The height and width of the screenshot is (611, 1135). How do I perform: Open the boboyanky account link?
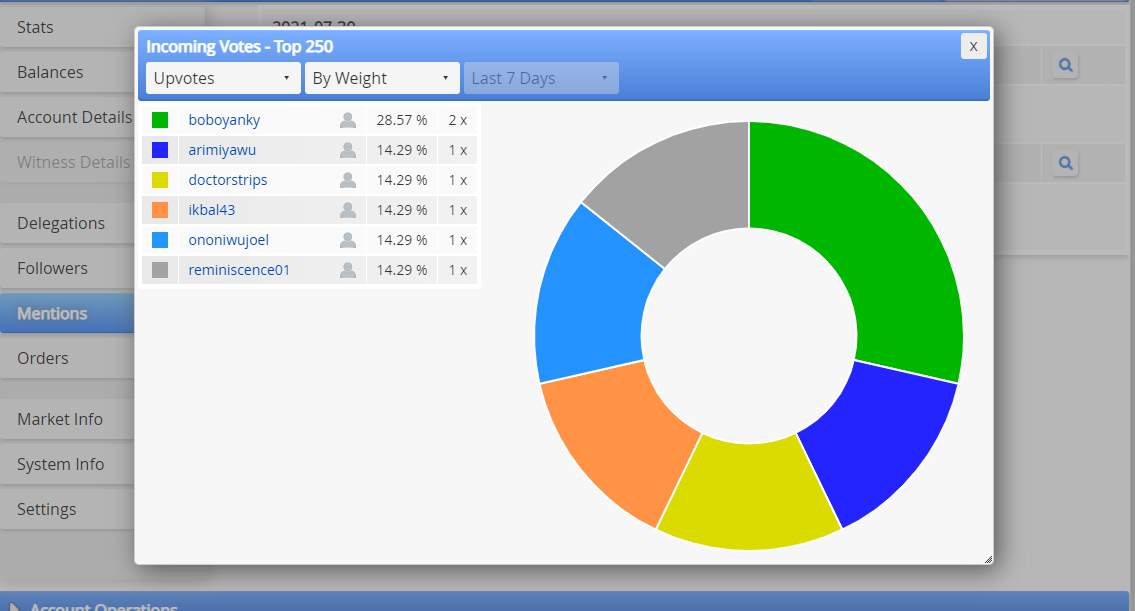[224, 120]
